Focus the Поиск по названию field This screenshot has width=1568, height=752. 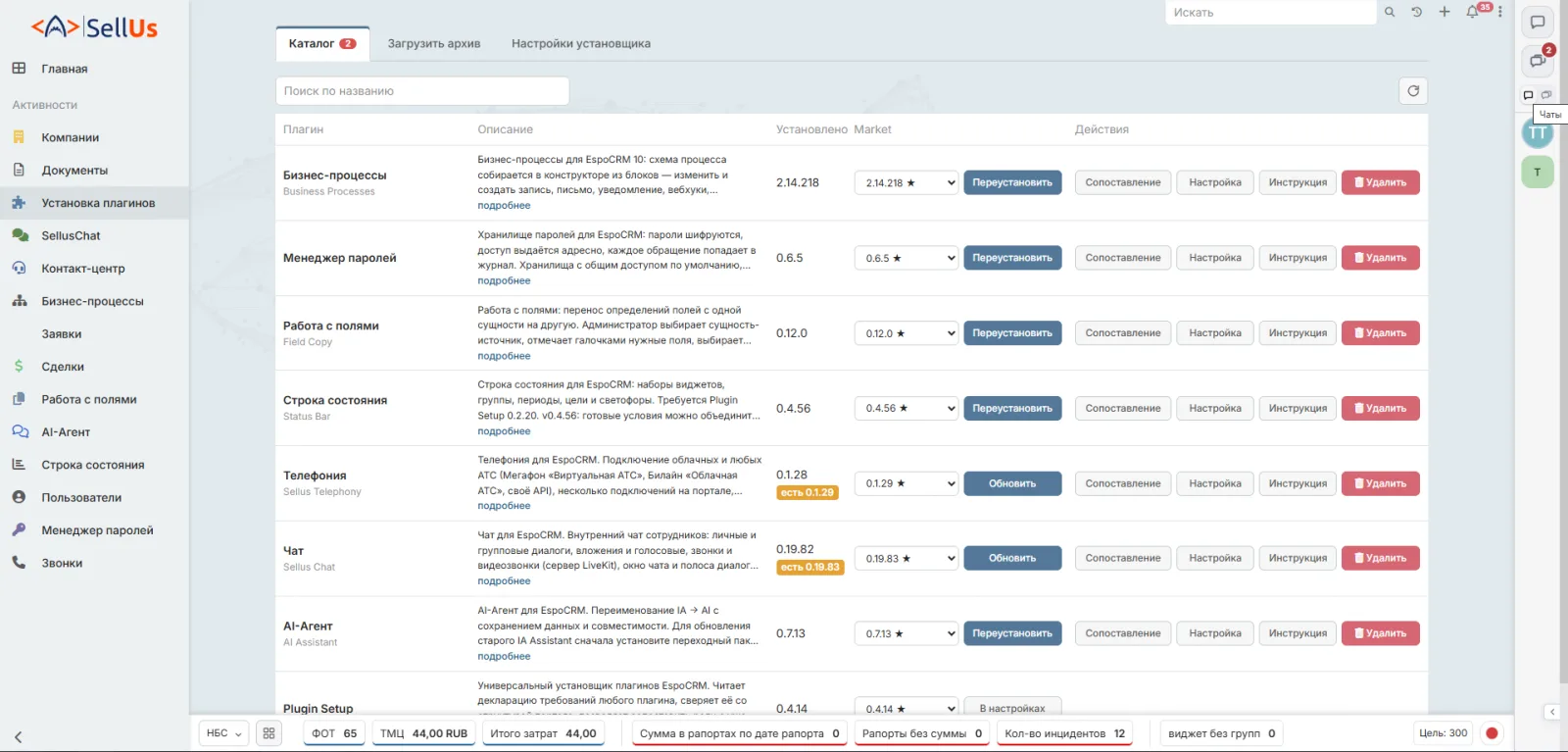(422, 91)
